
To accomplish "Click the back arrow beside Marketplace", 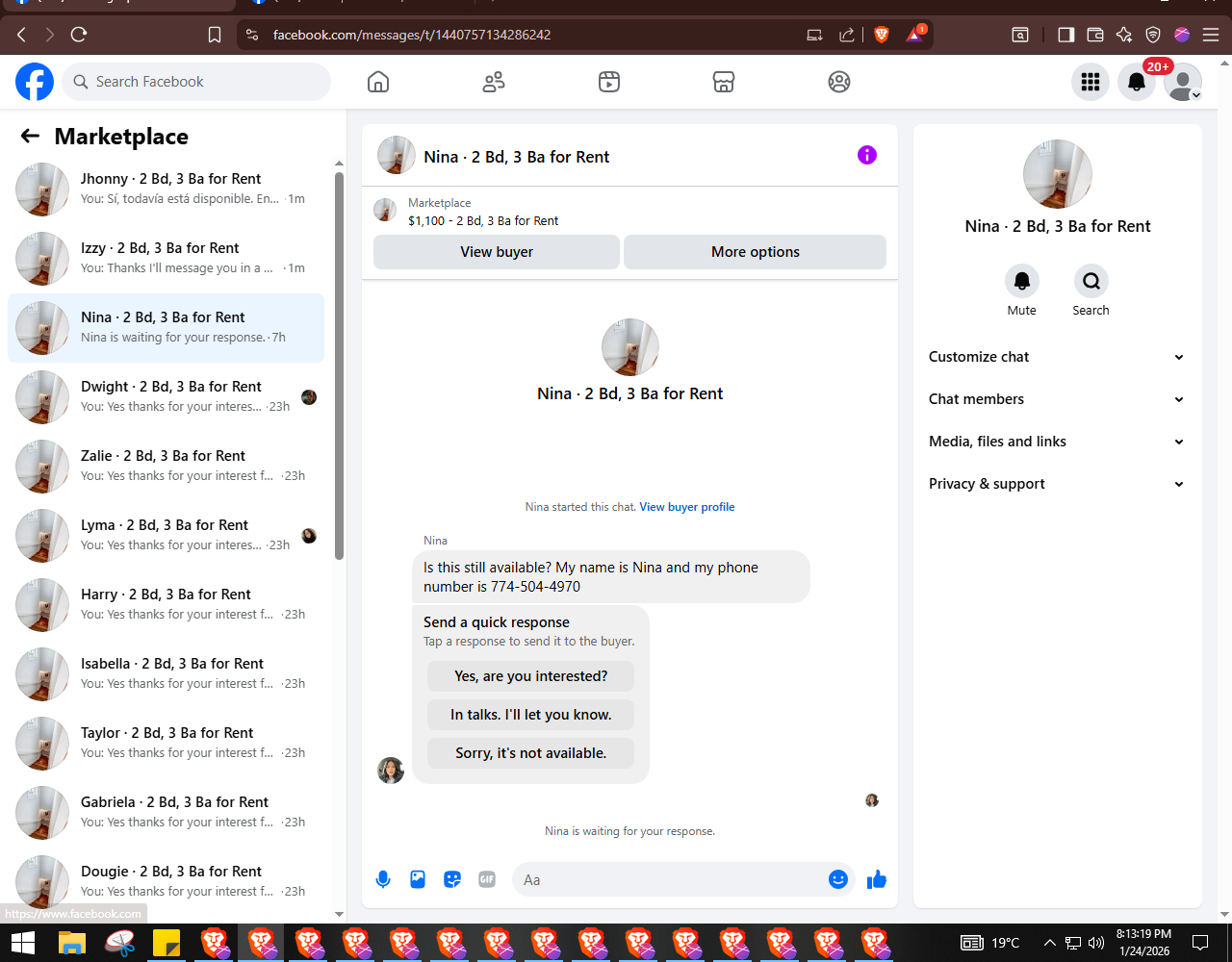I will coord(30,137).
